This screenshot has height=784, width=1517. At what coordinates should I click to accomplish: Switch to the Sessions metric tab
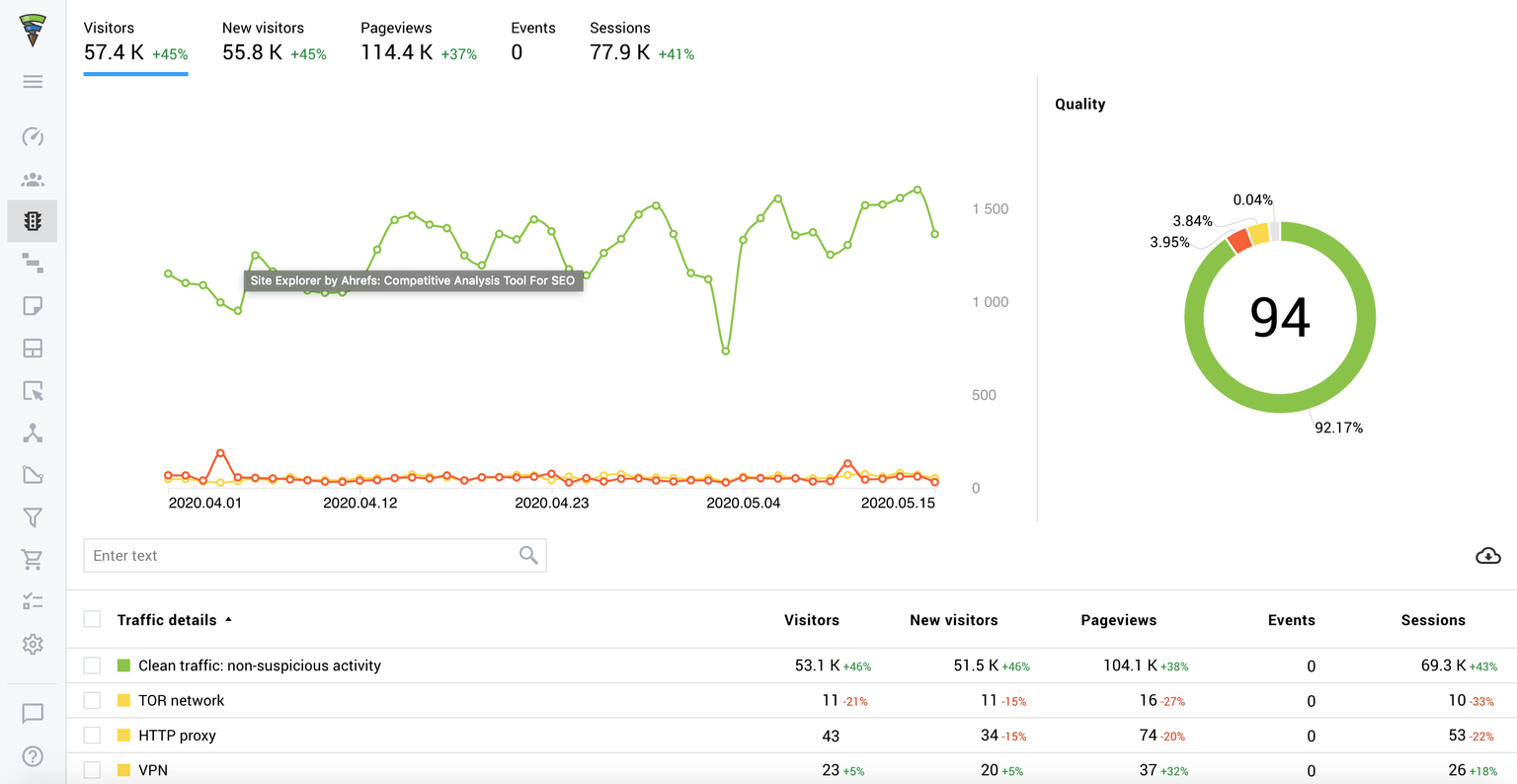641,41
